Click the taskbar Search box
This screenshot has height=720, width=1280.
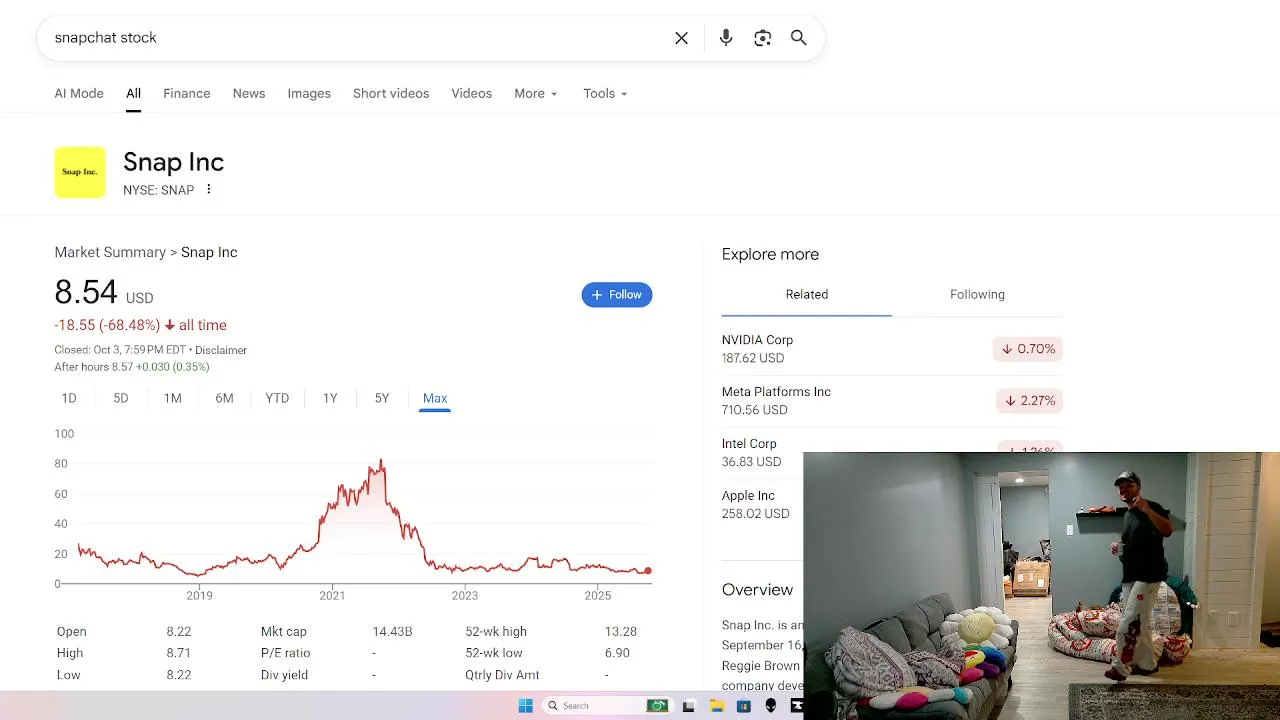pyautogui.click(x=606, y=706)
